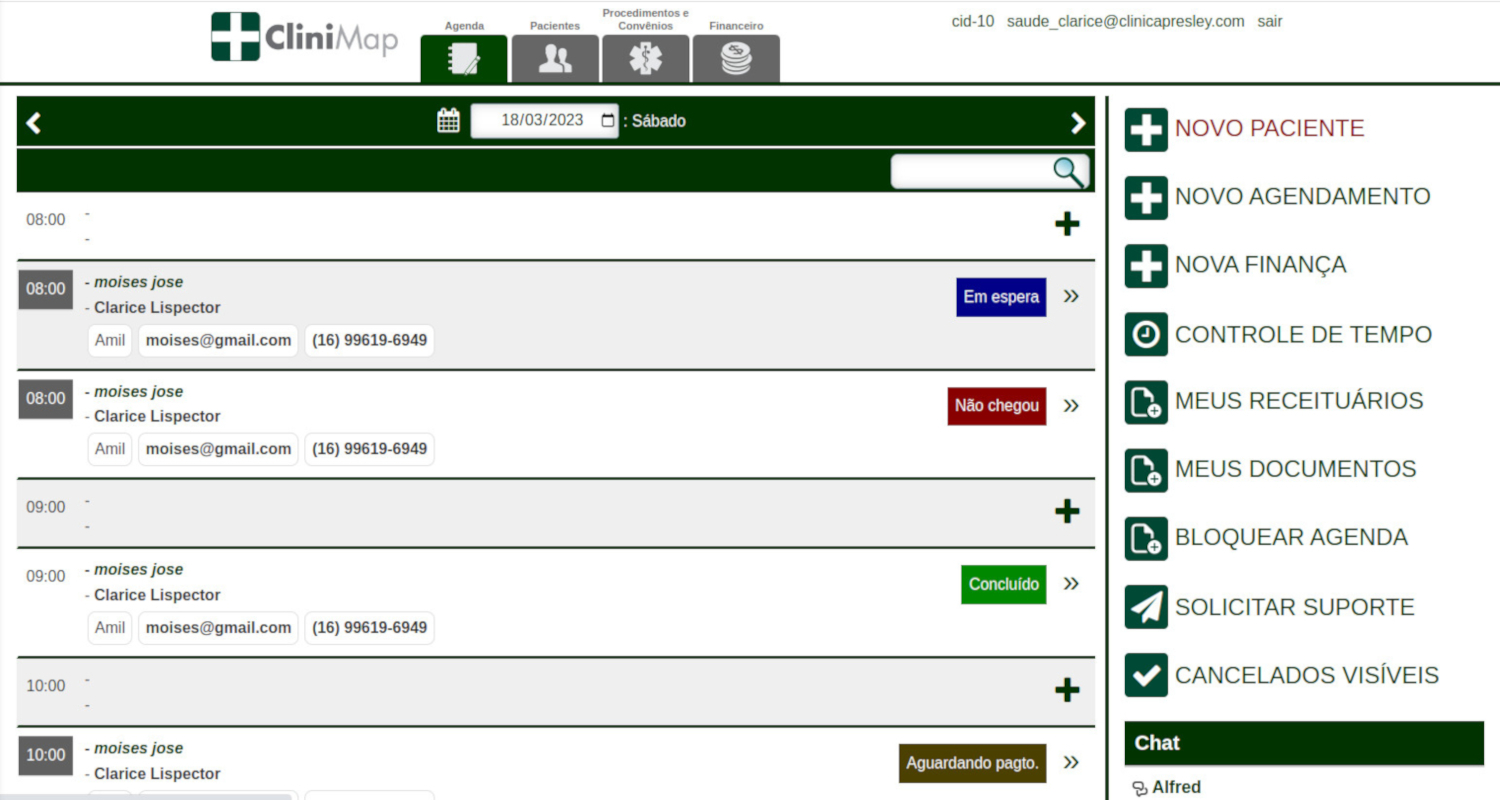Image resolution: width=1500 pixels, height=800 pixels.
Task: Add appointment at empty 10:00 slot
Action: click(x=1067, y=690)
